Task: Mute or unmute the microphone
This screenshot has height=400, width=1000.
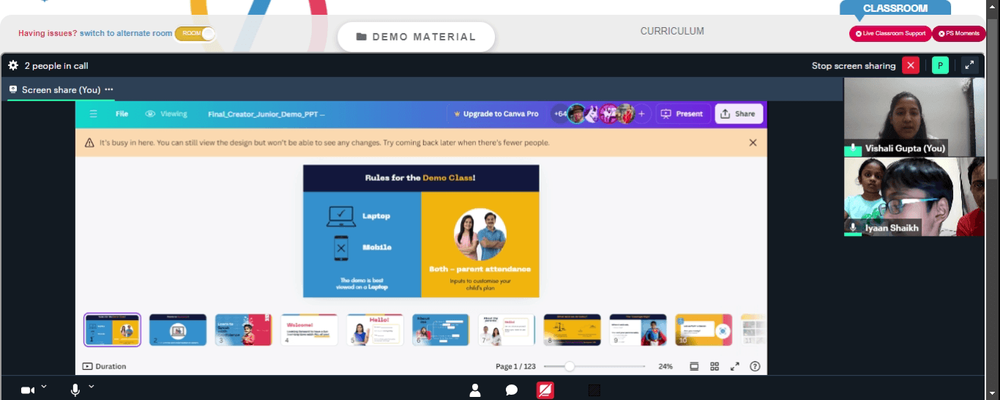Action: pyautogui.click(x=75, y=390)
